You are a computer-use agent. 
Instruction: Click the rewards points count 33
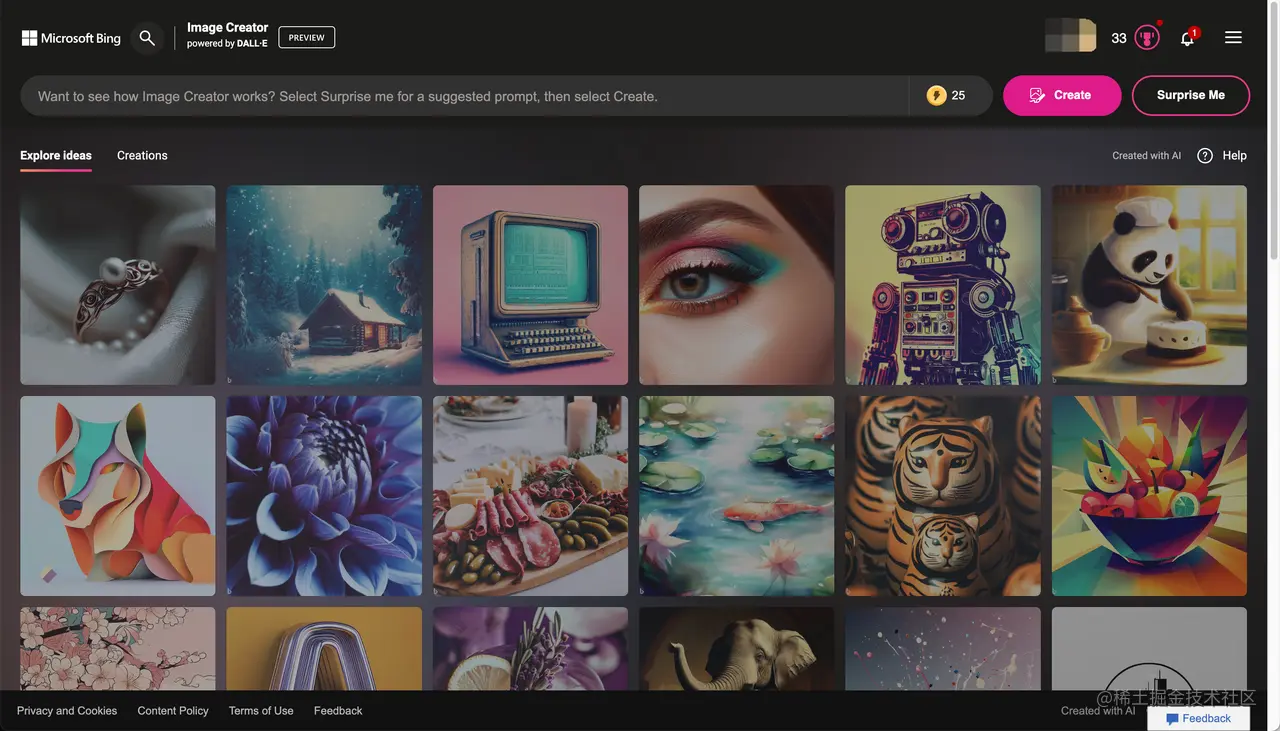[x=1119, y=38]
